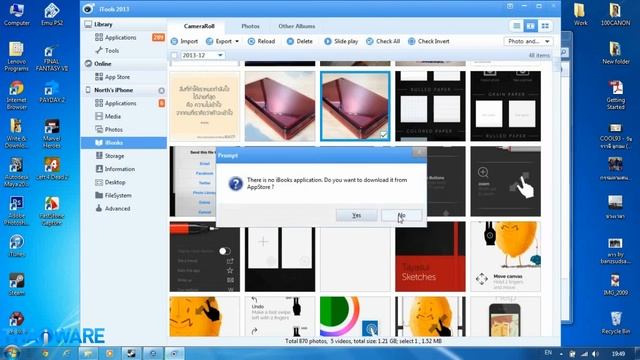Select the color wheel thumbnail

point(355,317)
